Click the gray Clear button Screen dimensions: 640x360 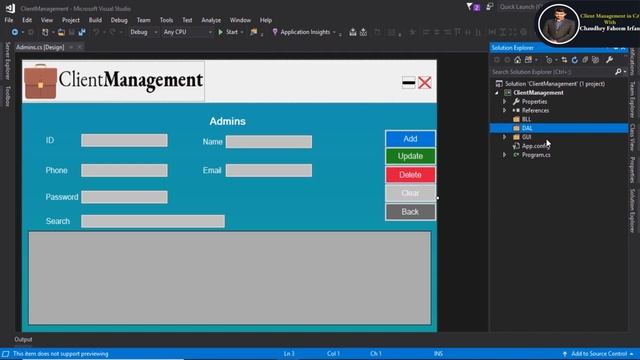(x=410, y=193)
